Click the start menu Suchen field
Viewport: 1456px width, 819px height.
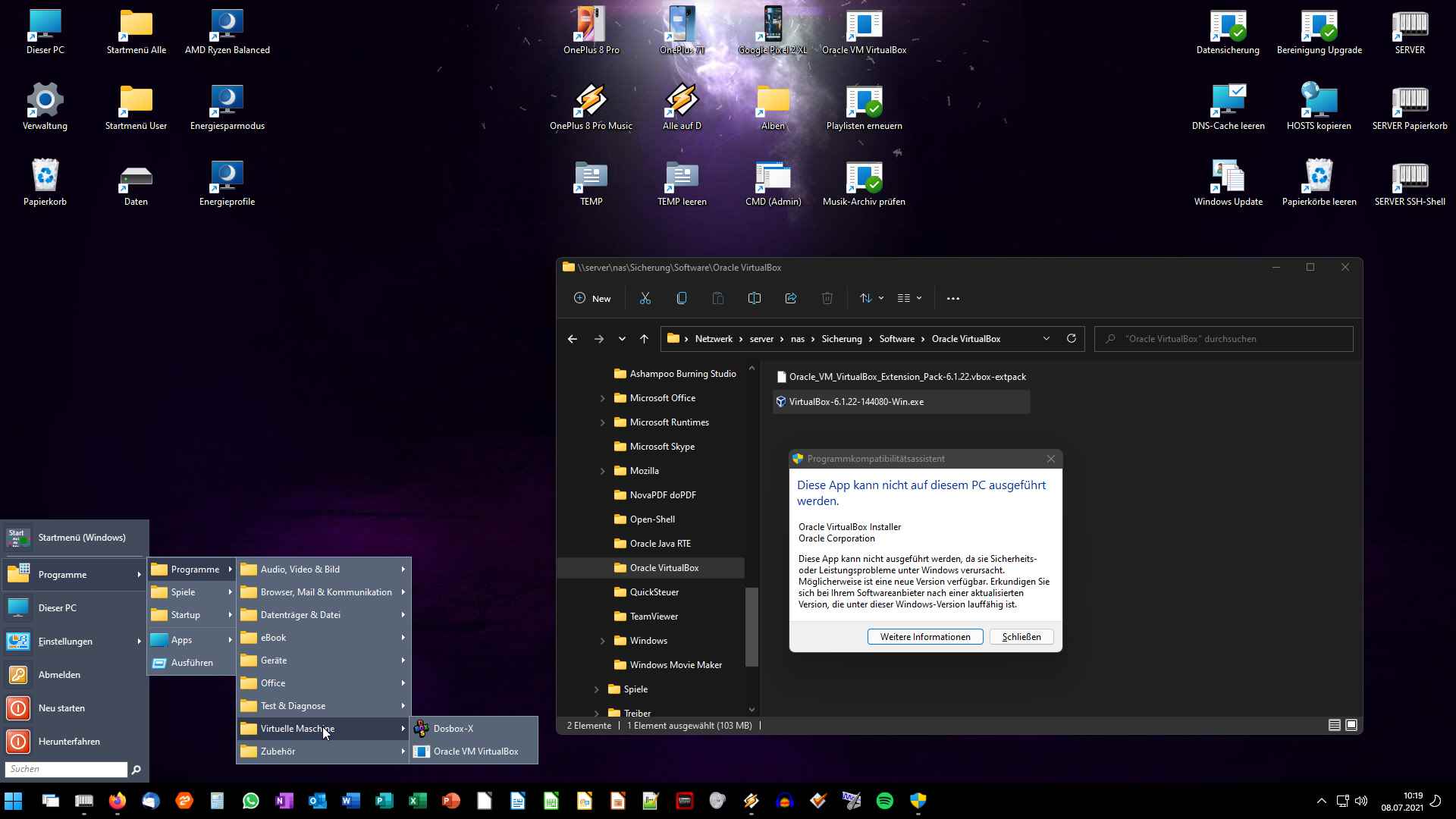(66, 769)
